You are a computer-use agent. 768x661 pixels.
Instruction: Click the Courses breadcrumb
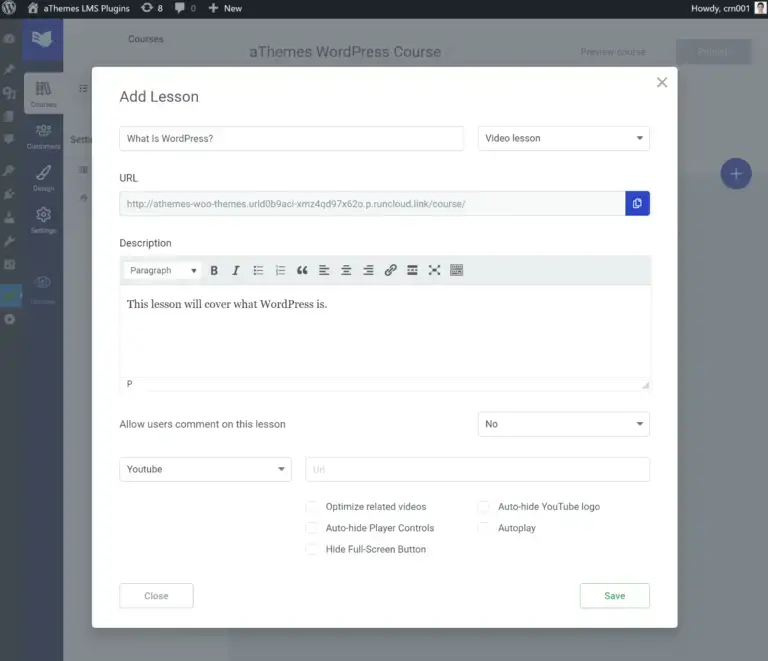click(x=145, y=39)
